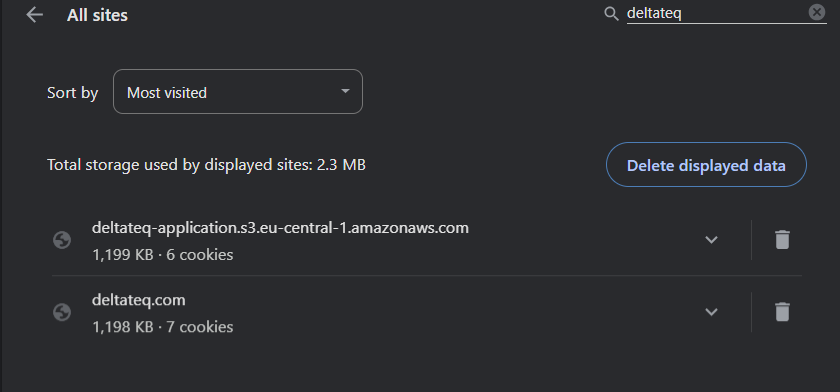The image size is (840, 392).
Task: Go back using the left arrow icon
Action: [x=34, y=15]
